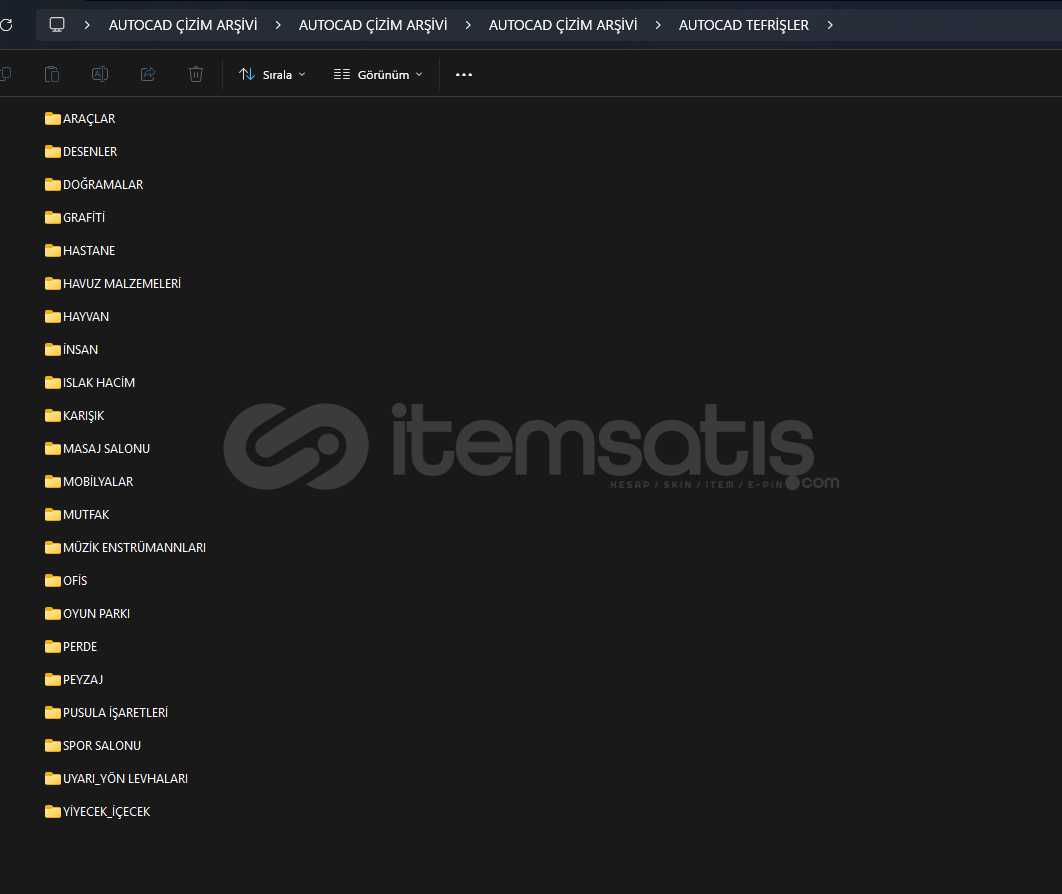The image size is (1062, 894).
Task: Click the Delete trash can icon
Action: click(196, 74)
